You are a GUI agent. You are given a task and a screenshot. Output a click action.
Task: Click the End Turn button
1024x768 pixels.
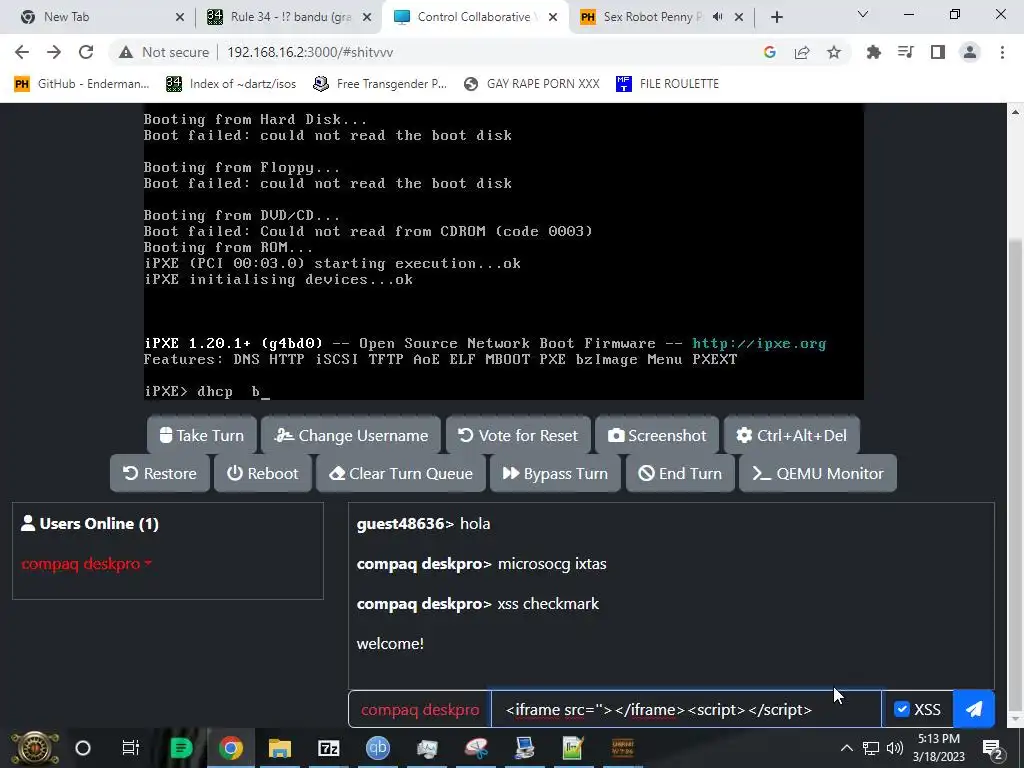tap(680, 473)
